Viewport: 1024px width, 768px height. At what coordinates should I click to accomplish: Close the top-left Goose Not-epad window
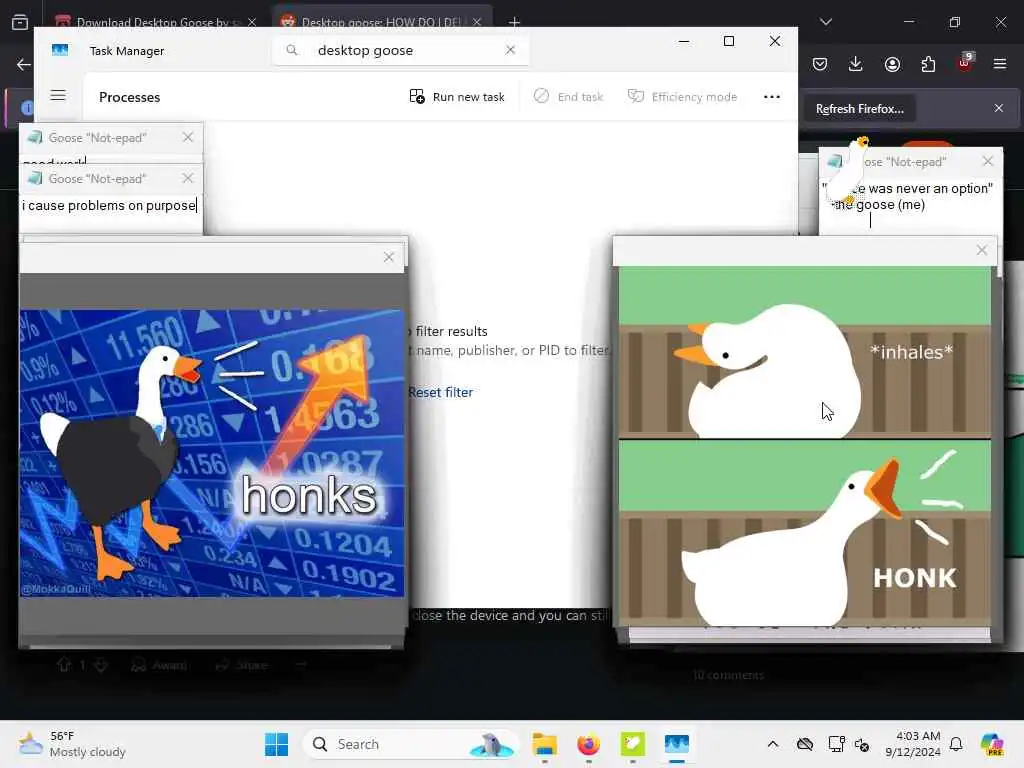(x=188, y=137)
